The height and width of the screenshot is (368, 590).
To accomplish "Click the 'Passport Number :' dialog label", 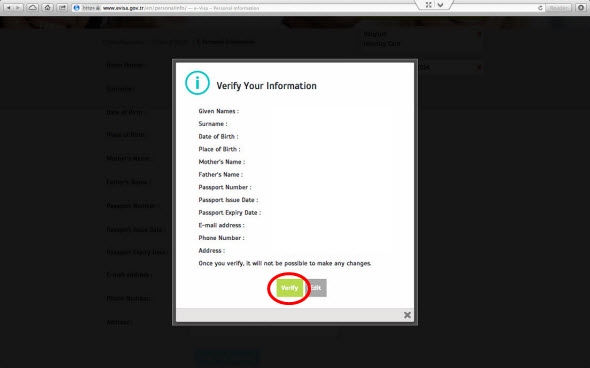I will [x=225, y=187].
